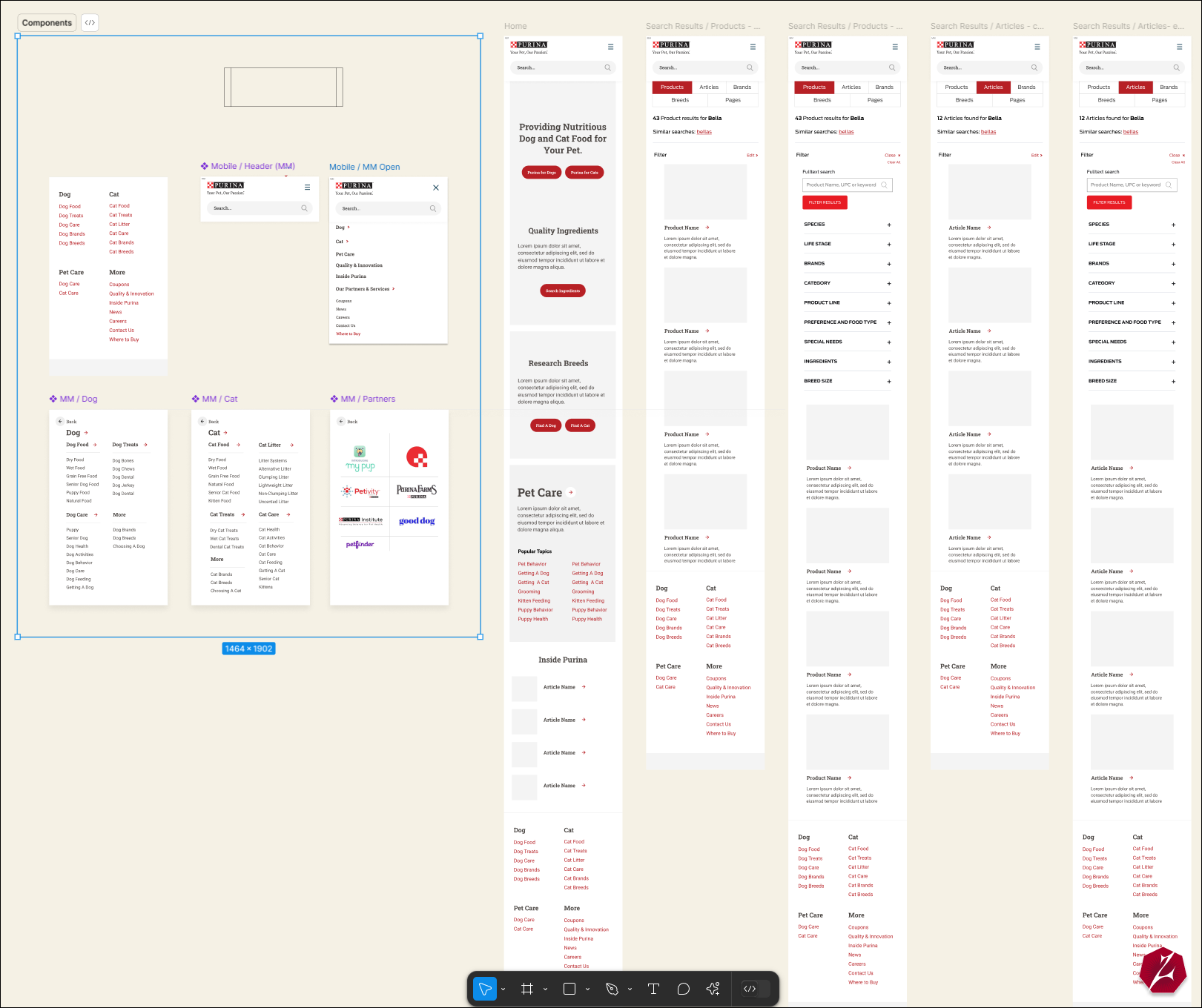The image size is (1202, 1008).
Task: Expand LIFE STAGE in the Products filter frame
Action: tap(889, 244)
